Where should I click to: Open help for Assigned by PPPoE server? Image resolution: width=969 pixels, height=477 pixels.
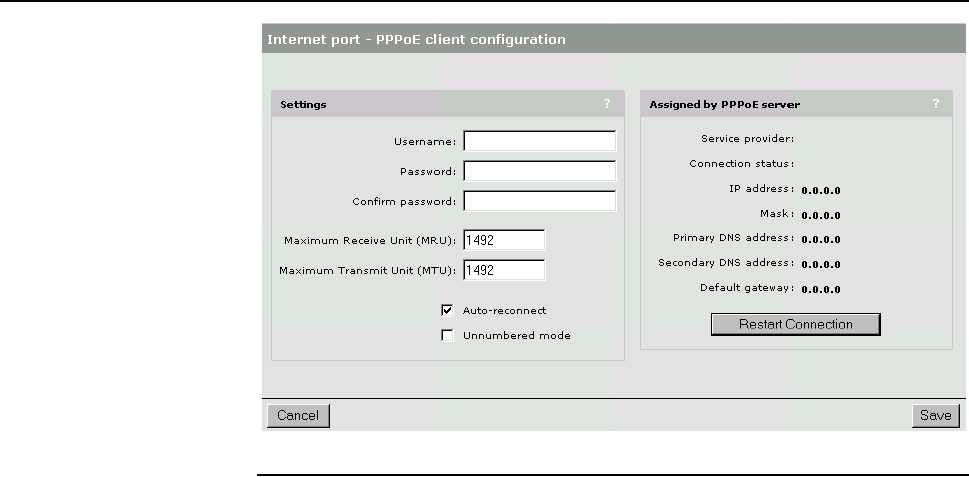coord(936,103)
